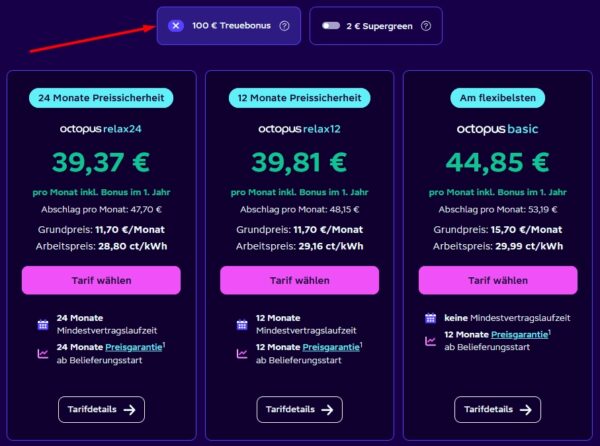Viewport: 600px width, 446px height.
Task: Disable the 100 € Treuebonus toggle
Action: tap(176, 25)
